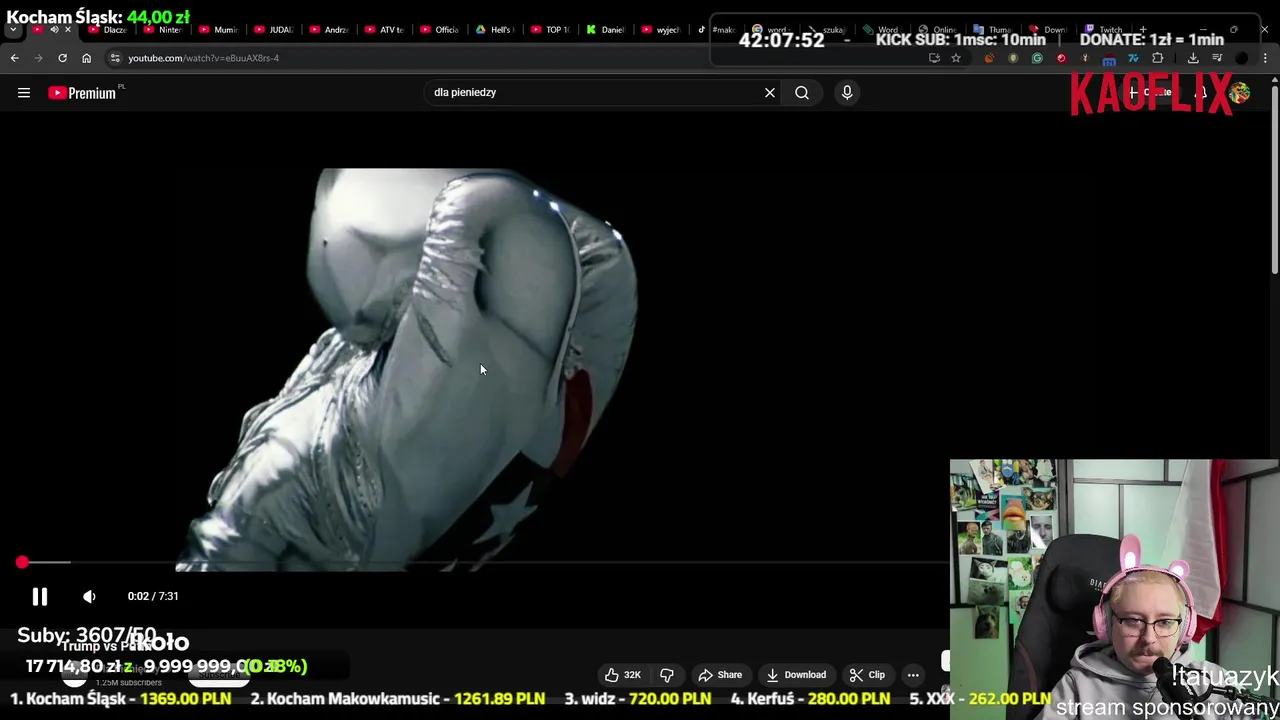
Task: Switch to the Andrze tab
Action: (x=329, y=30)
